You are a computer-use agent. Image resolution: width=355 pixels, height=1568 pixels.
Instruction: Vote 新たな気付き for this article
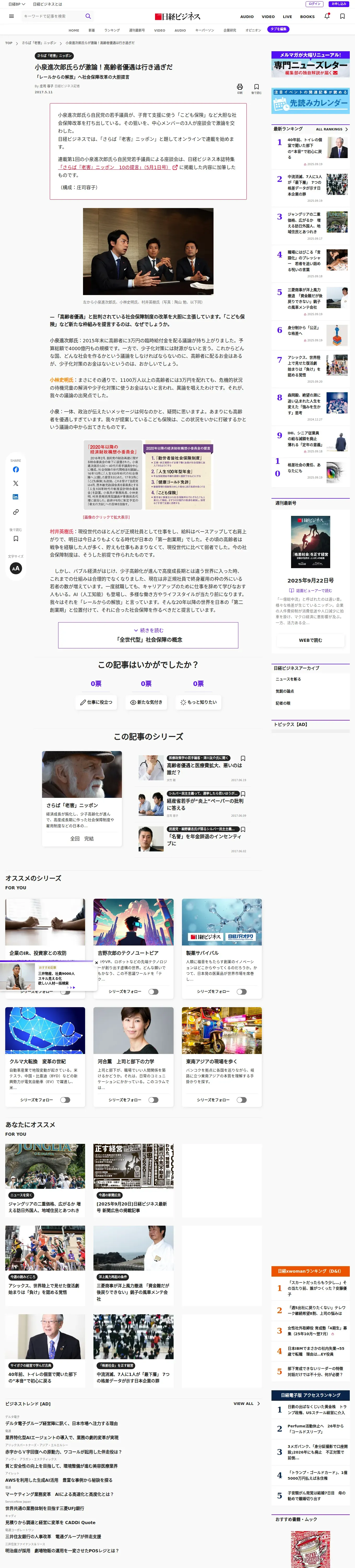(146, 702)
